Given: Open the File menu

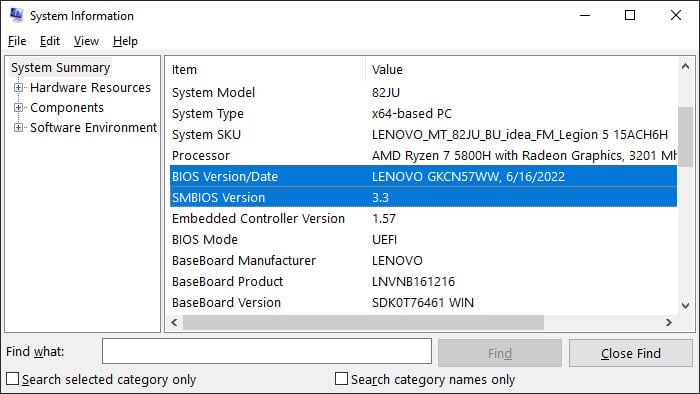Looking at the screenshot, I should [x=17, y=41].
